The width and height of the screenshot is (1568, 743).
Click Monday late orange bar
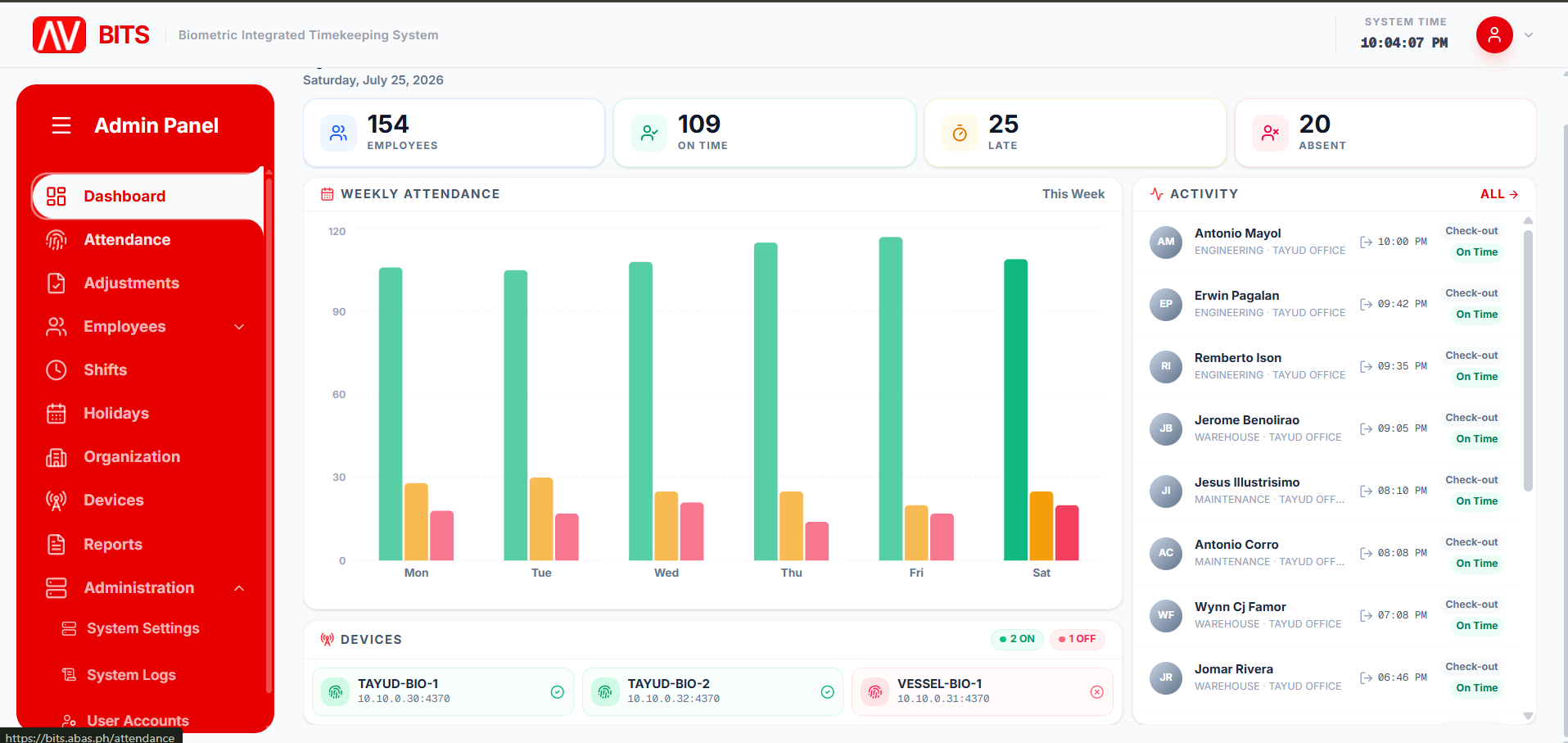416,522
